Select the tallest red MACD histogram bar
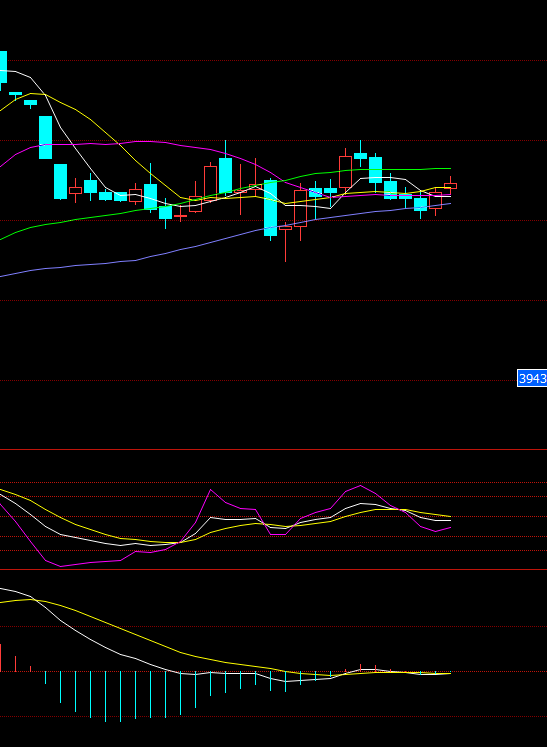The image size is (547, 747). pyautogui.click(x=0, y=657)
